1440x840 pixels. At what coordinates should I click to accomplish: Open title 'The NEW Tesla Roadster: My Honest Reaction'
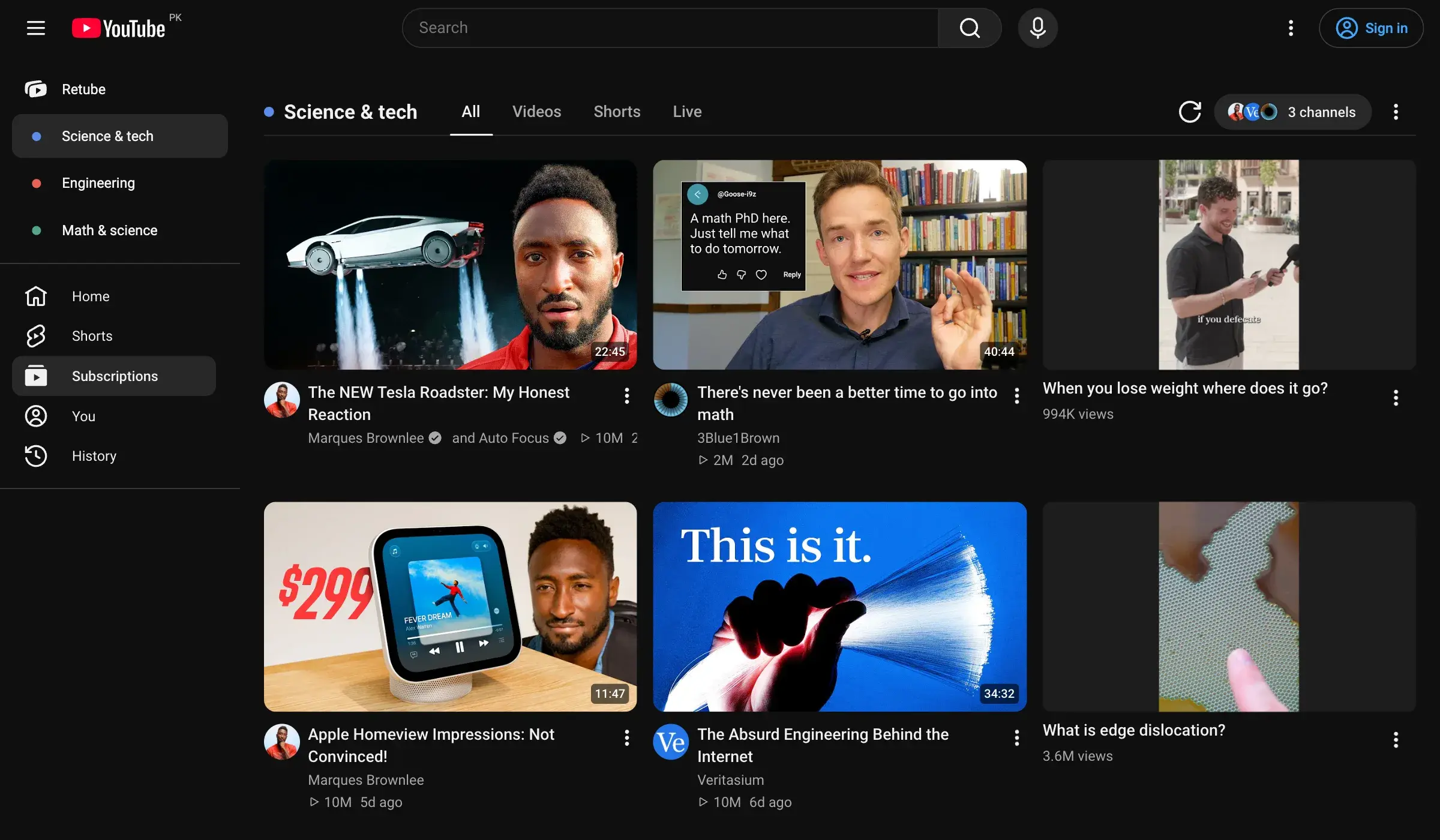[x=439, y=403]
